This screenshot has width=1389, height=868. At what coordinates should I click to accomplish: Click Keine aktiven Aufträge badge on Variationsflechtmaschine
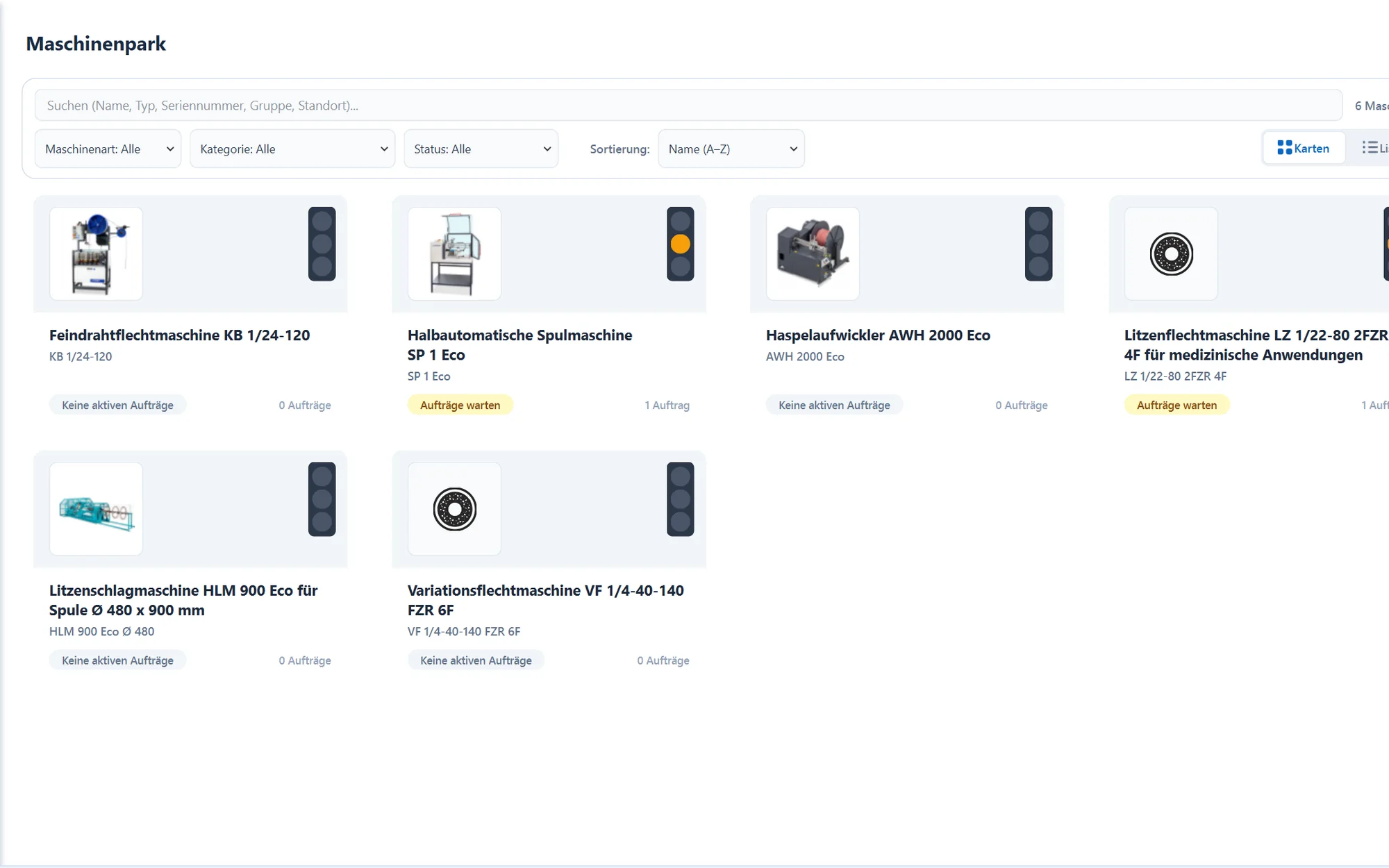coord(476,660)
